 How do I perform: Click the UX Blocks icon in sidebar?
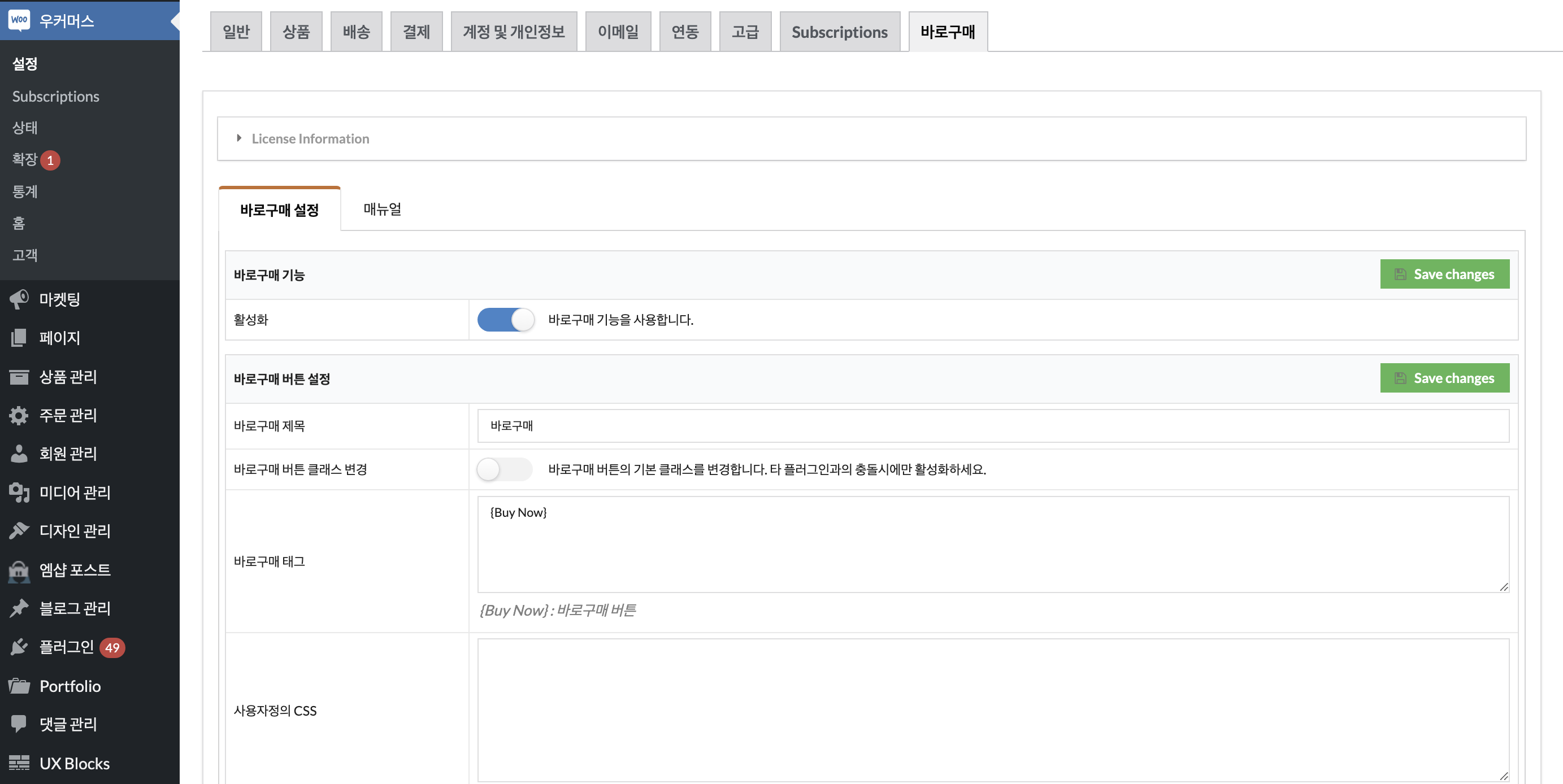19,763
